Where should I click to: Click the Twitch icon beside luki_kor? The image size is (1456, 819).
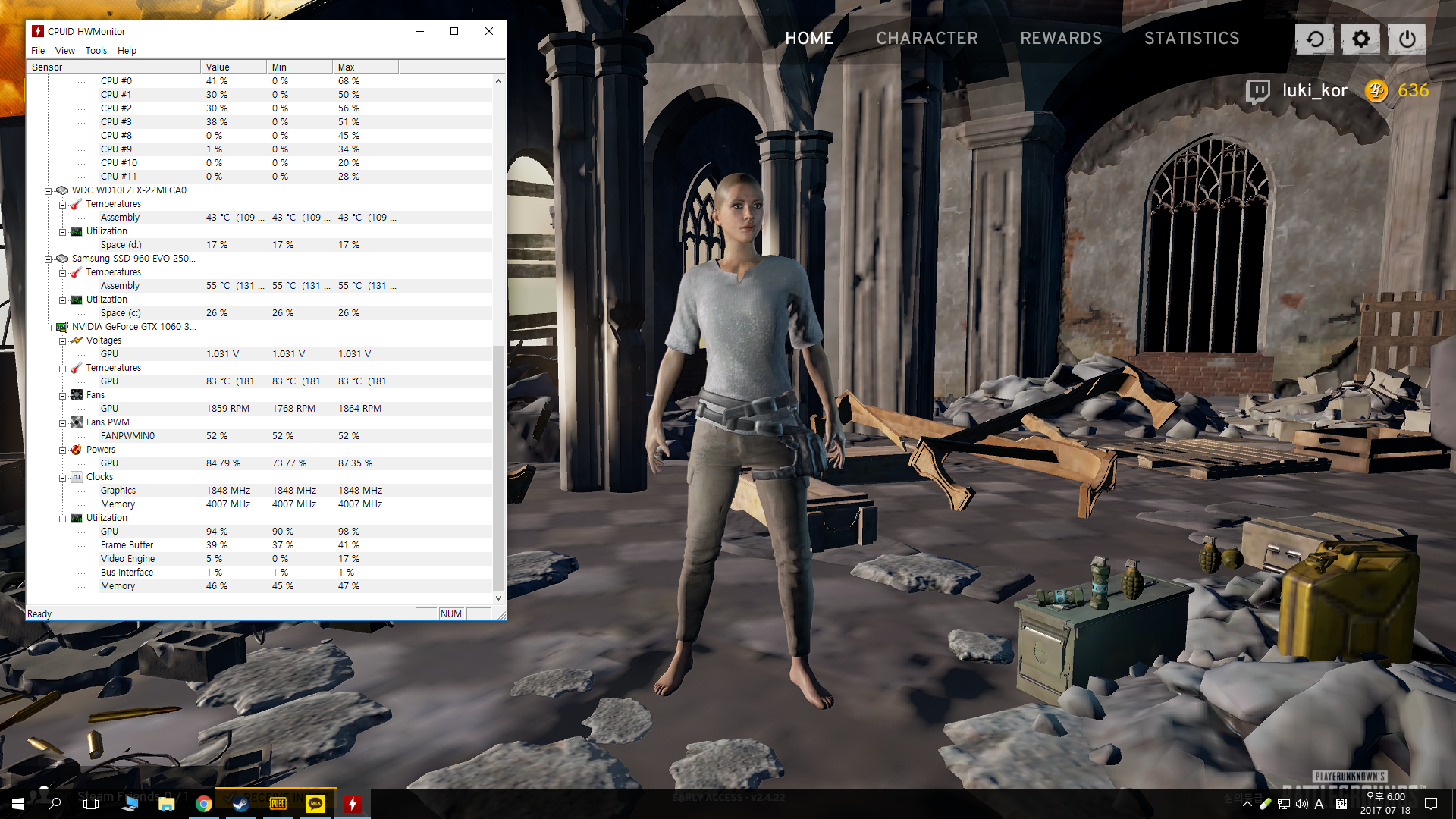pyautogui.click(x=1257, y=91)
